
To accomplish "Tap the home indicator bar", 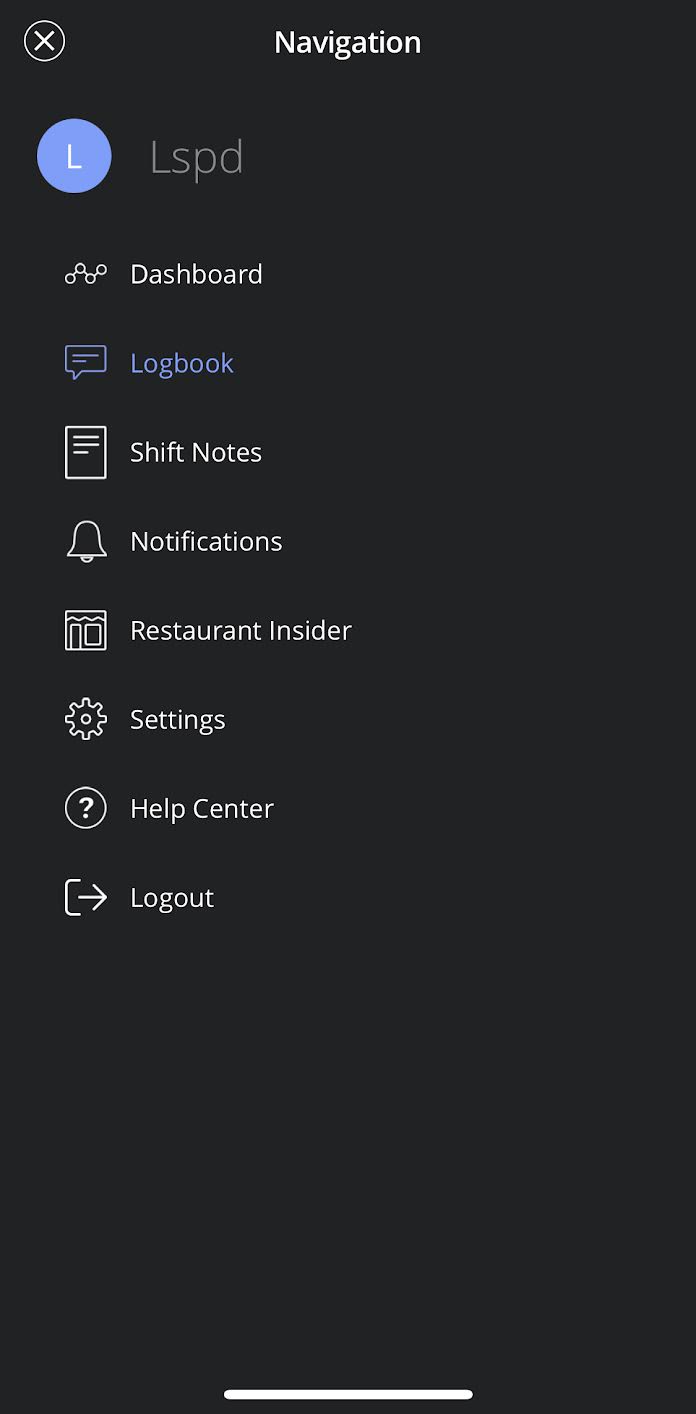I will [x=348, y=1394].
